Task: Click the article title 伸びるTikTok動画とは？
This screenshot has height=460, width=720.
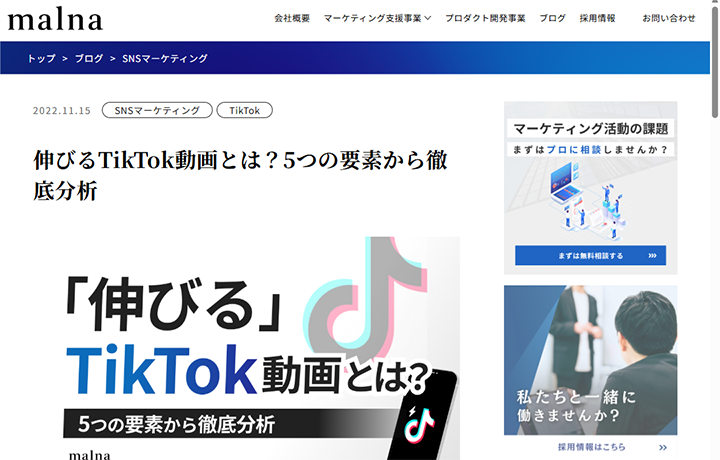Action: click(x=240, y=175)
